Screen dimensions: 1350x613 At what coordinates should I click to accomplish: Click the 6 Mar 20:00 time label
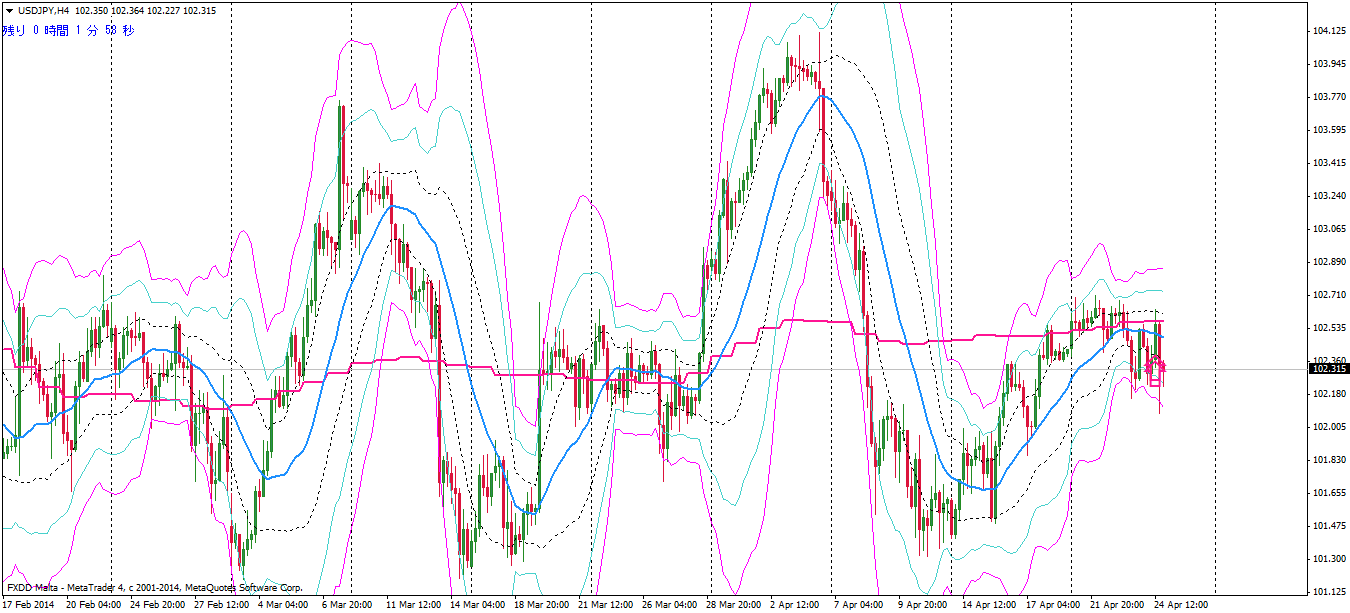348,605
